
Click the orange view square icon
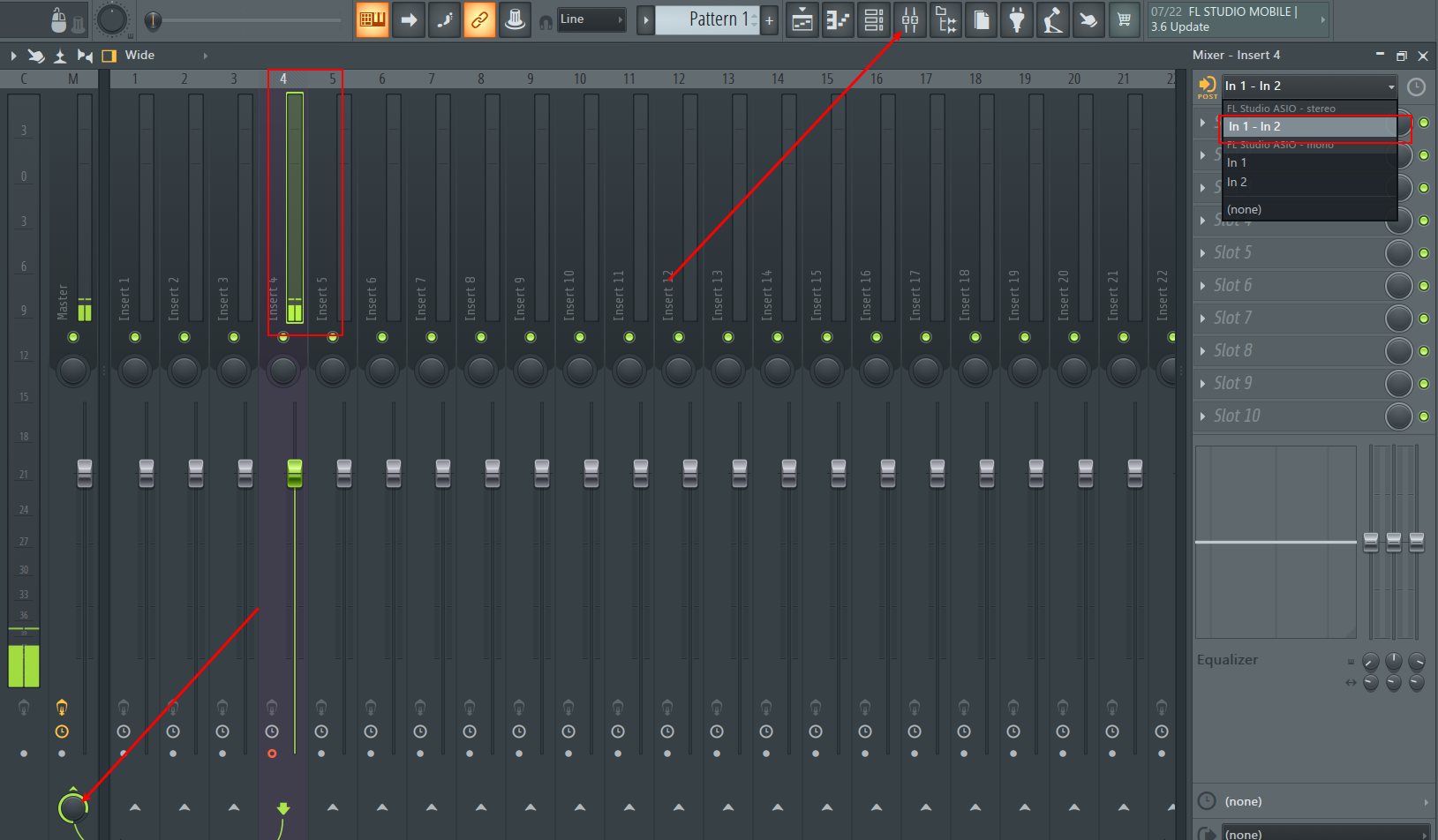[109, 56]
